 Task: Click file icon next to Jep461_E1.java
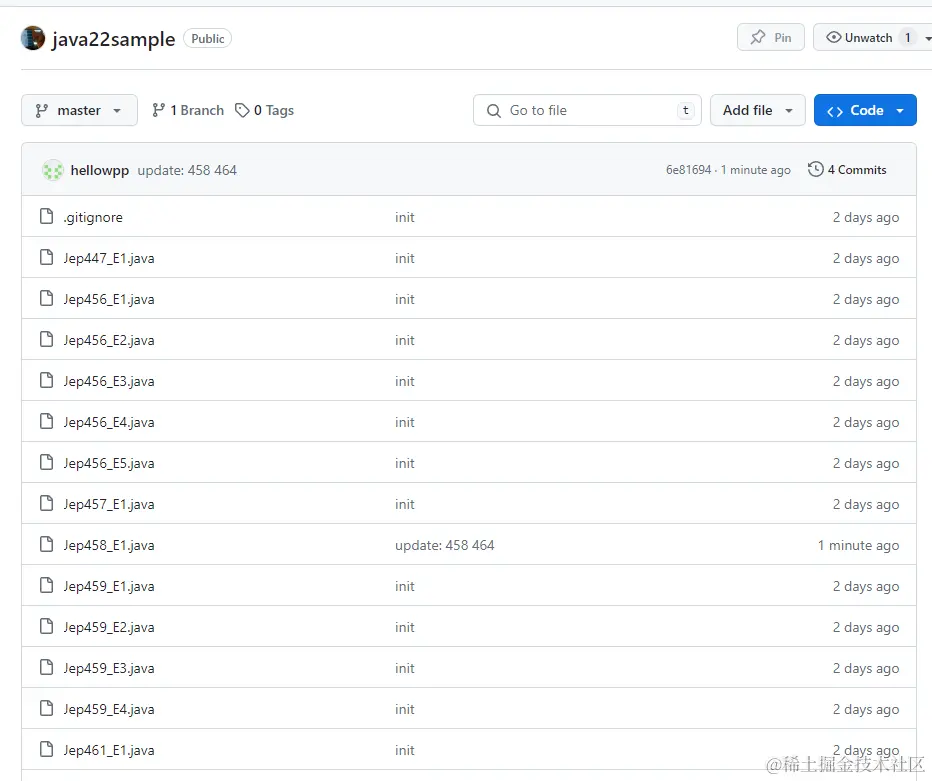[x=46, y=749]
